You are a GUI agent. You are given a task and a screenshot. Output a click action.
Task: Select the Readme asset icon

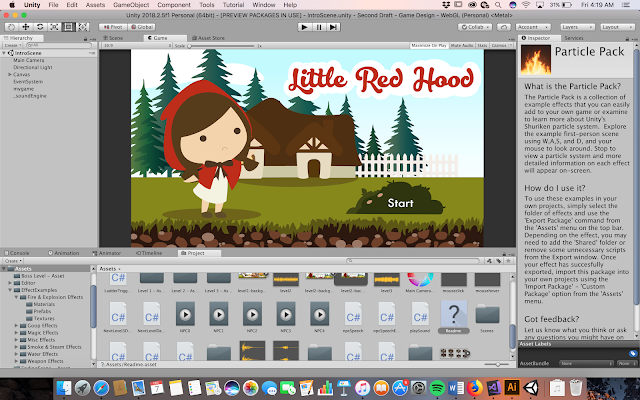453,314
